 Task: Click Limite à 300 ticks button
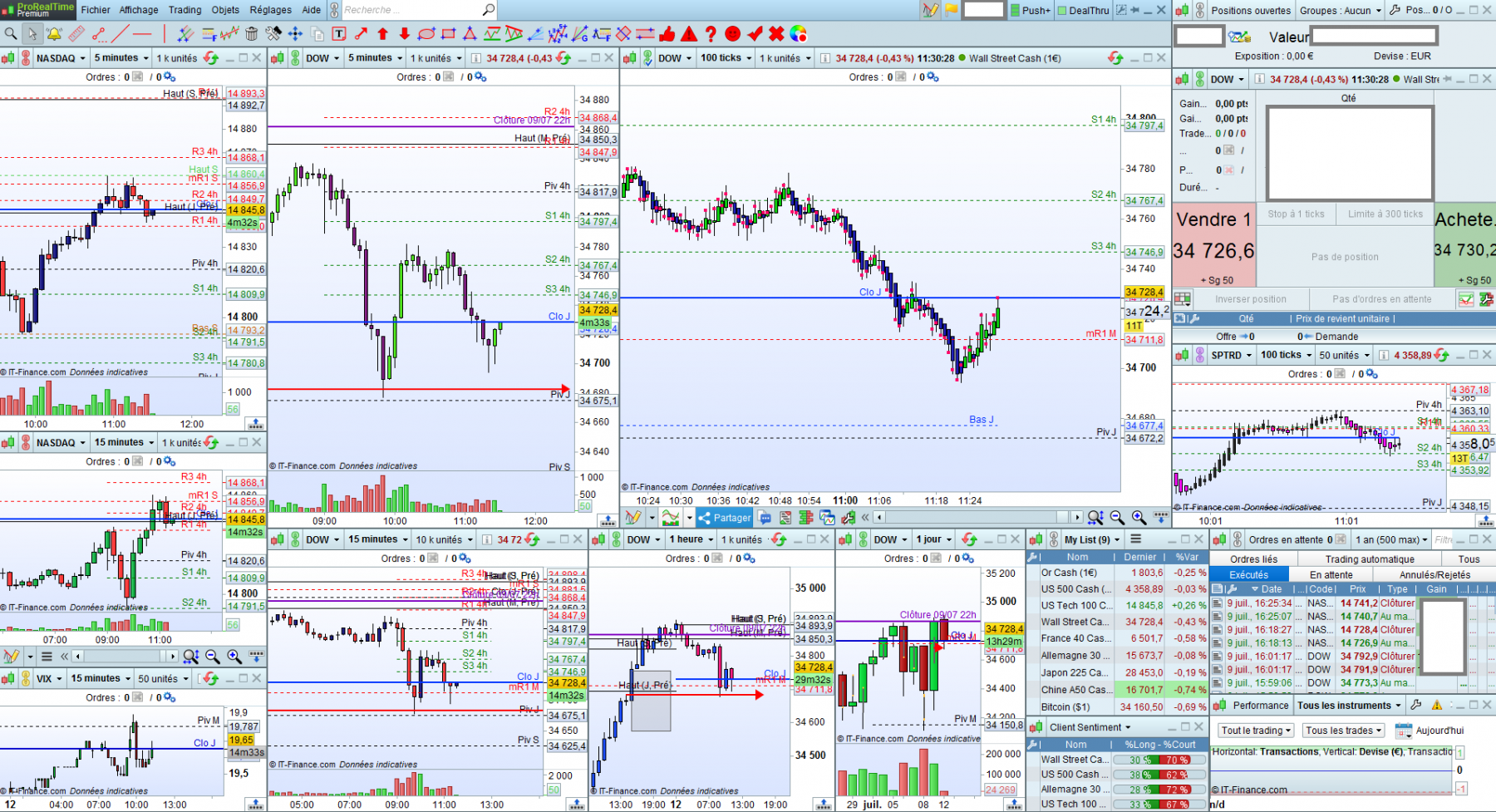point(1385,214)
